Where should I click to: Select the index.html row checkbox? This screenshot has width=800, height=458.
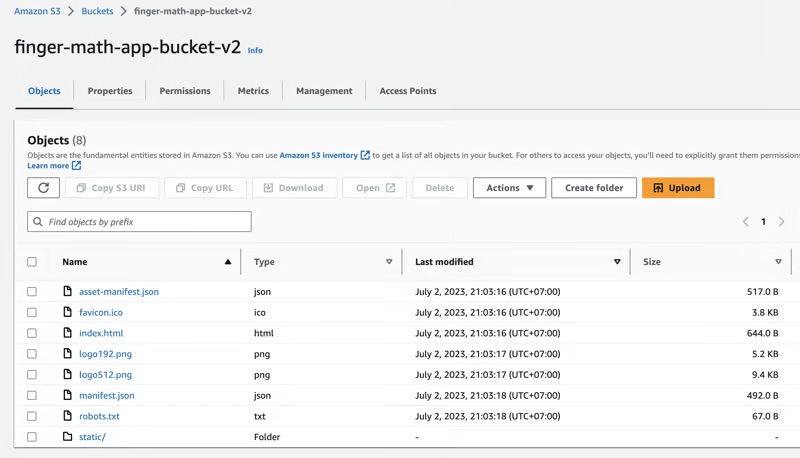(x=32, y=333)
